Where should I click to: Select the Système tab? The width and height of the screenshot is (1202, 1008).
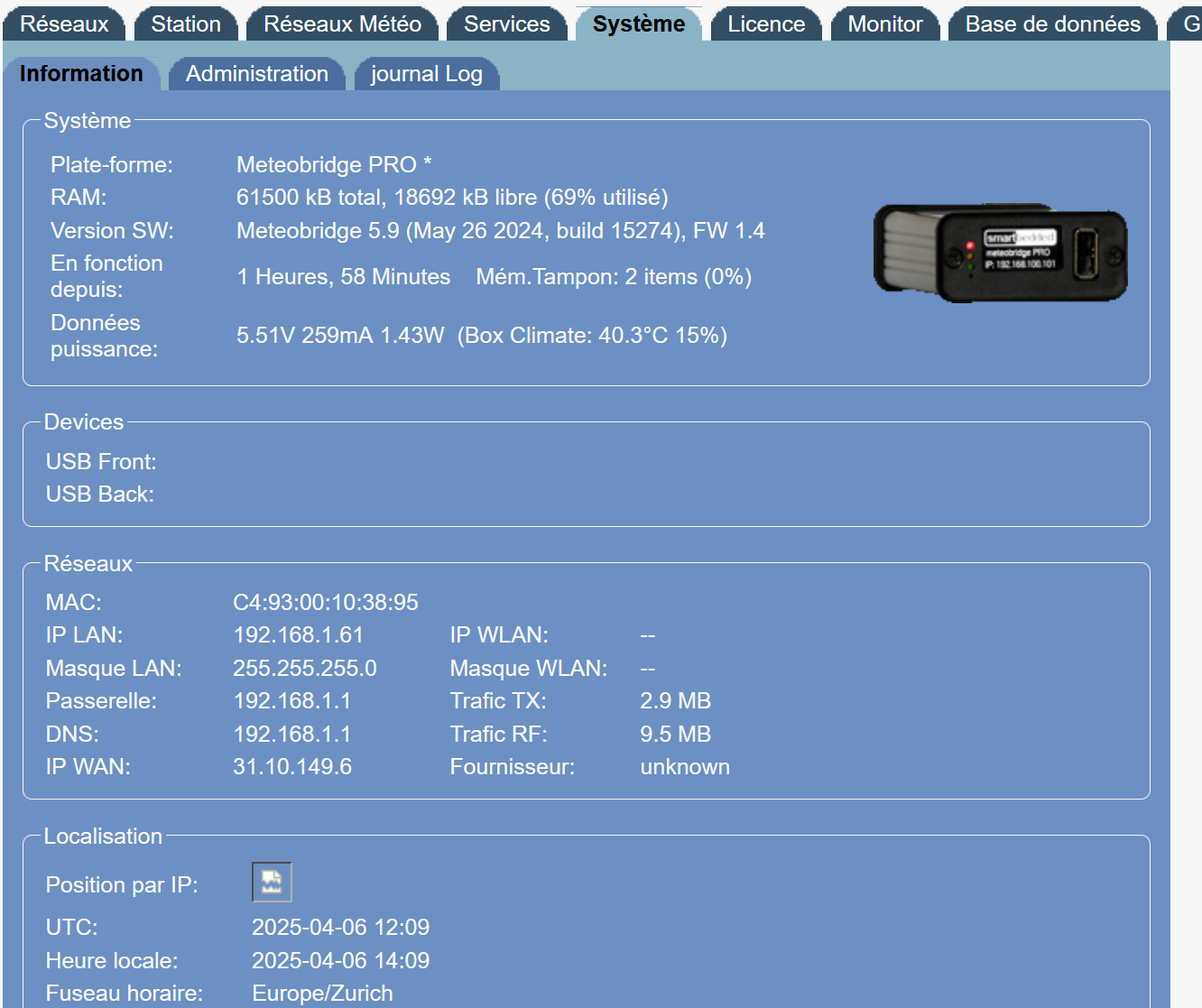tap(639, 24)
